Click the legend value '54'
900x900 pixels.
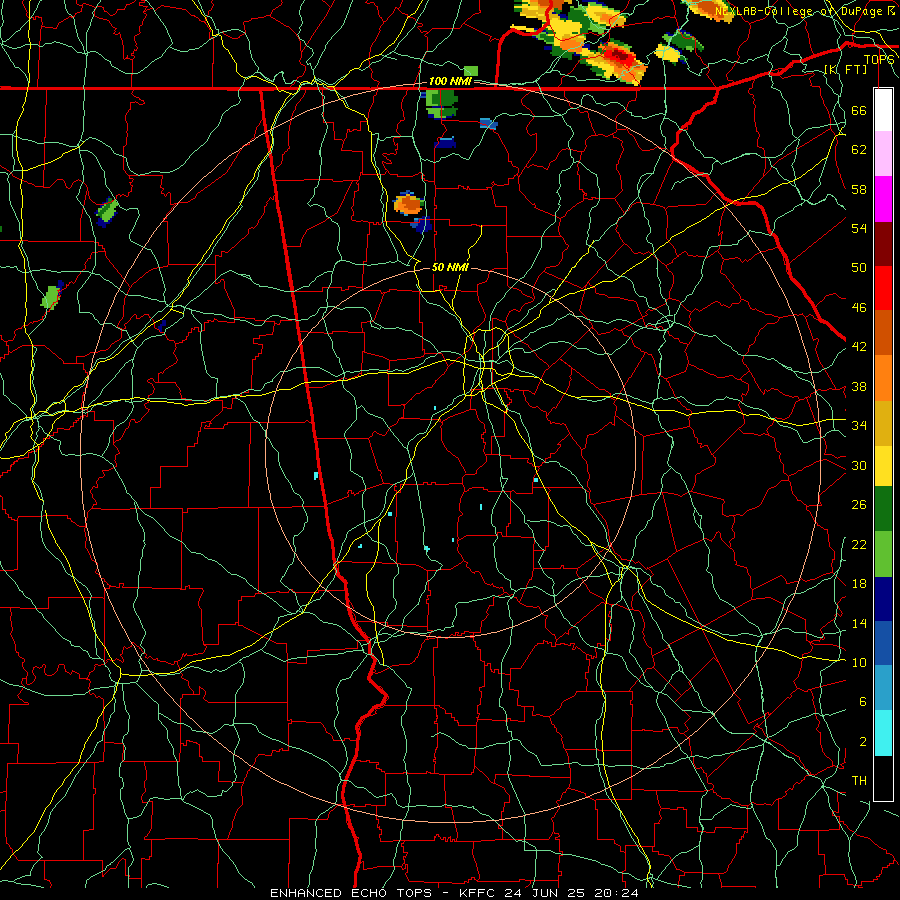[x=859, y=228]
